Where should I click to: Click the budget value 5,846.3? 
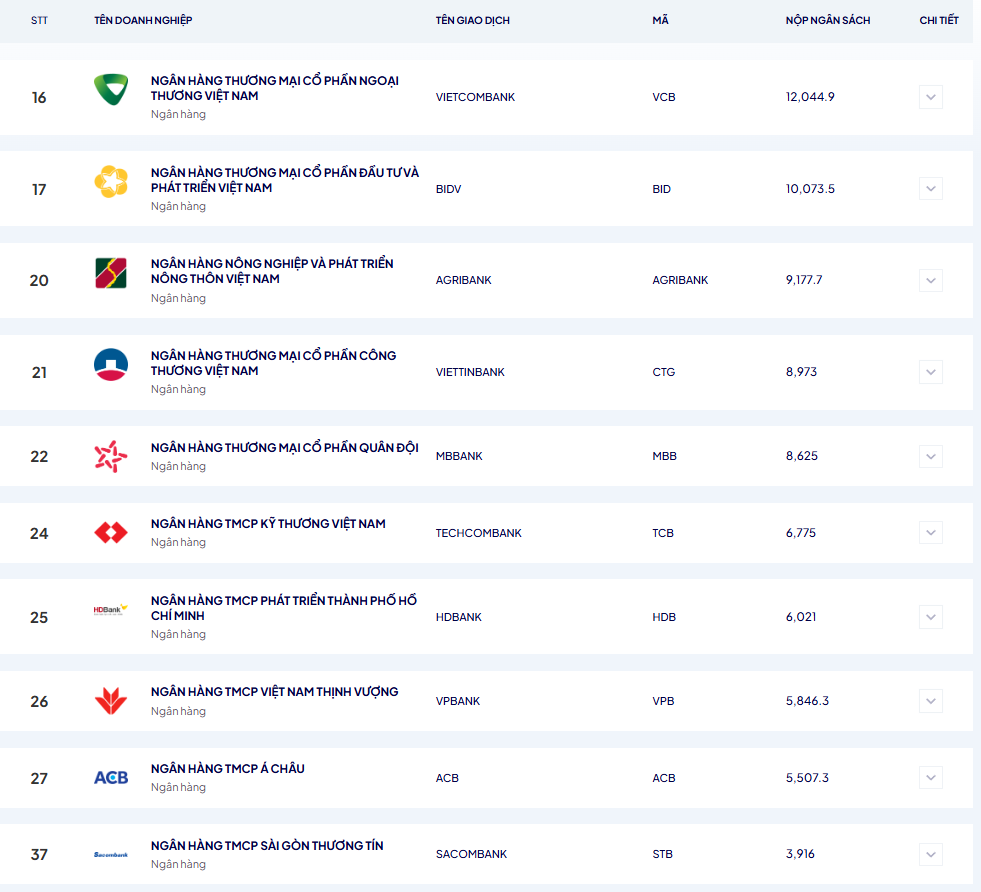coord(807,701)
